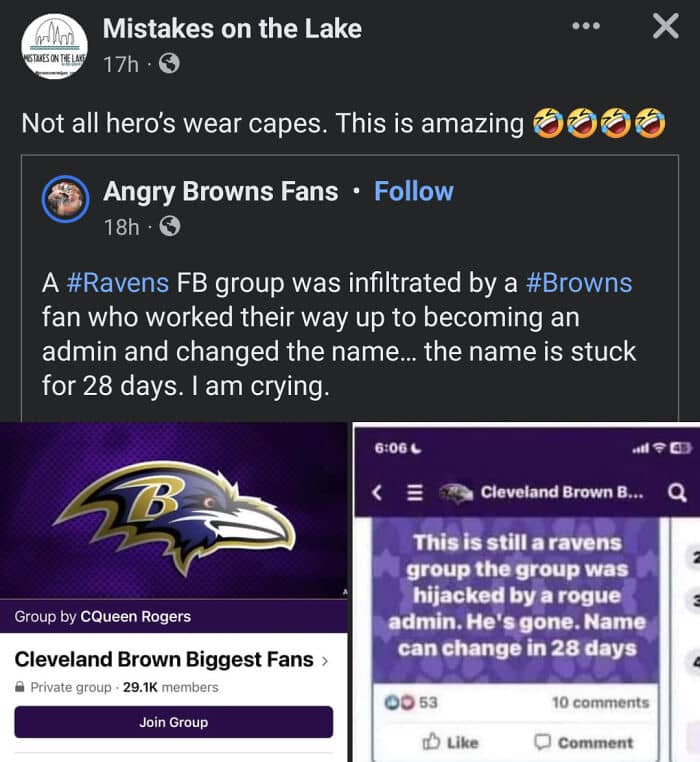
Task: Click the globe icon beside 18h
Action: 169,227
